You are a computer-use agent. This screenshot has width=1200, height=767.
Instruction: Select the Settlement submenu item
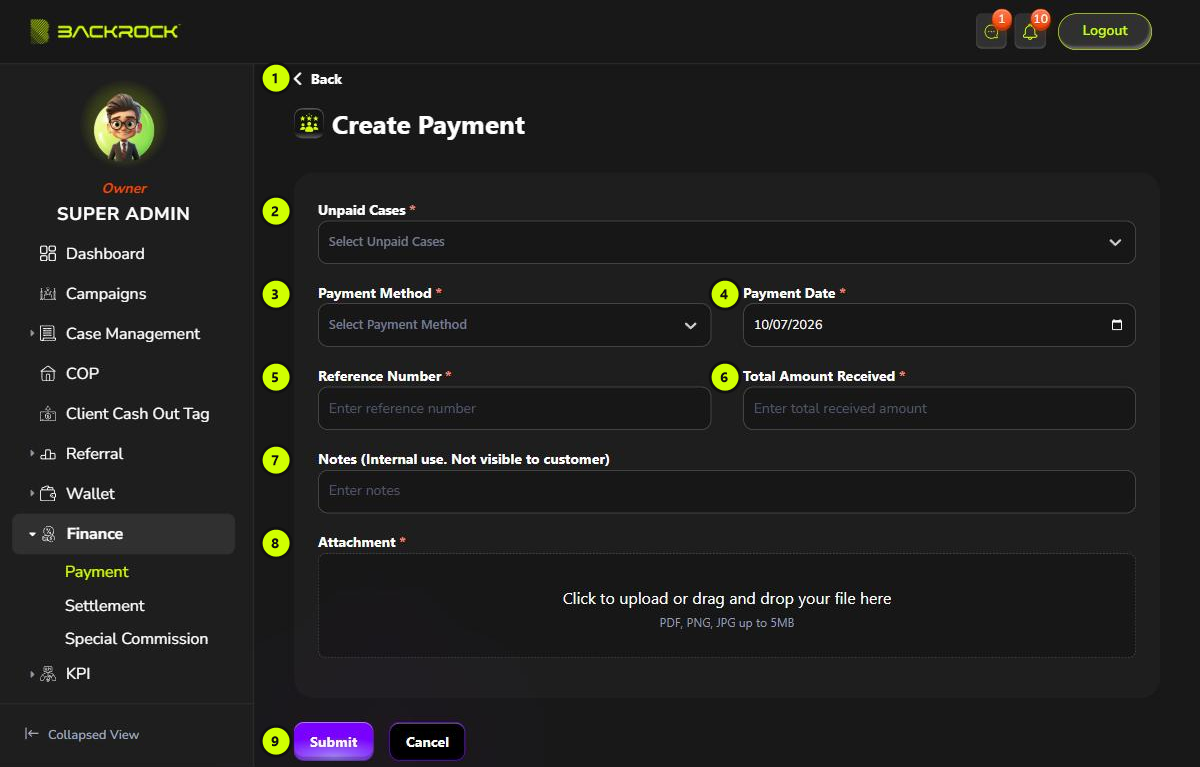coord(105,606)
